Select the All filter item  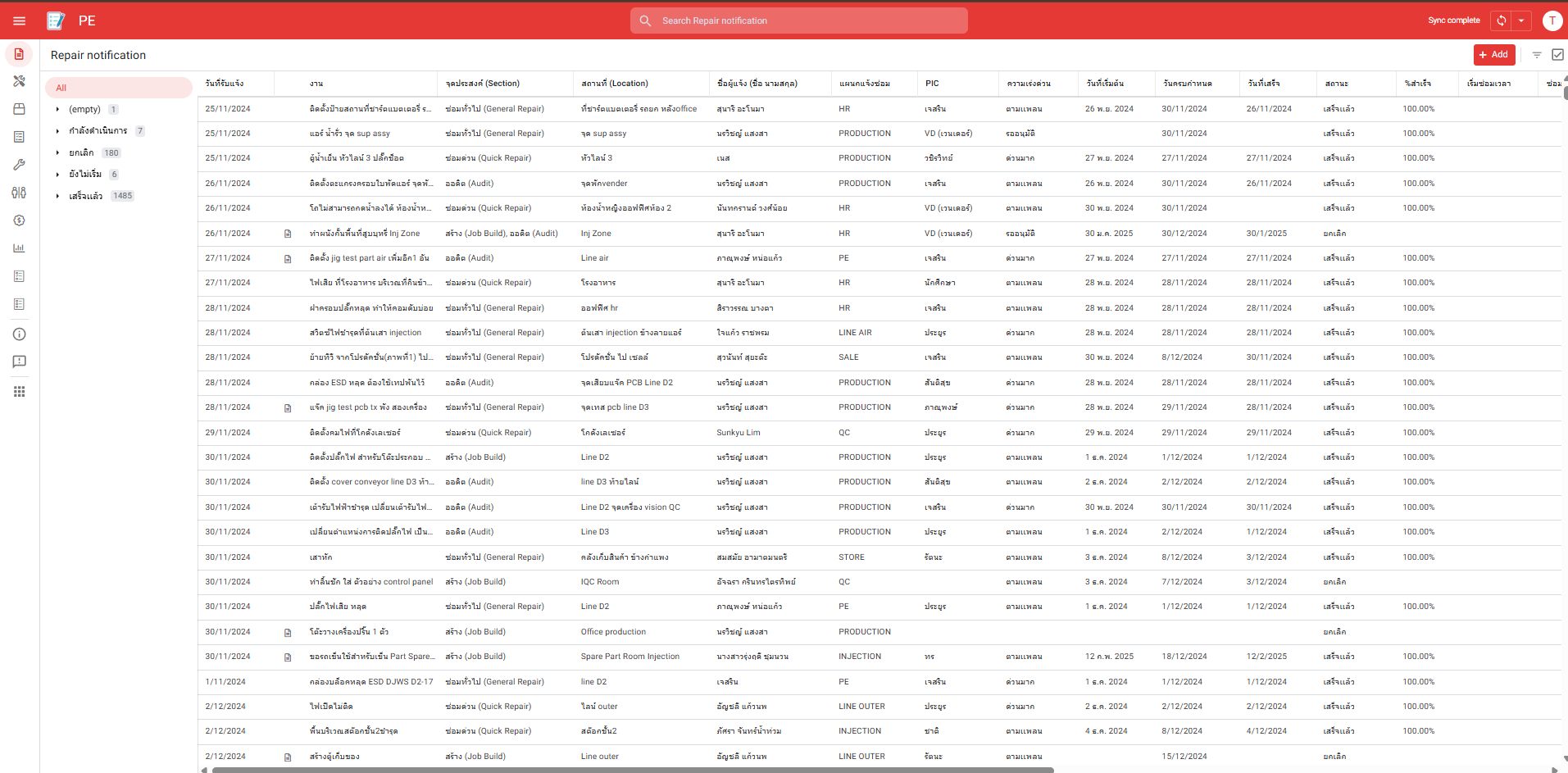pyautogui.click(x=119, y=88)
